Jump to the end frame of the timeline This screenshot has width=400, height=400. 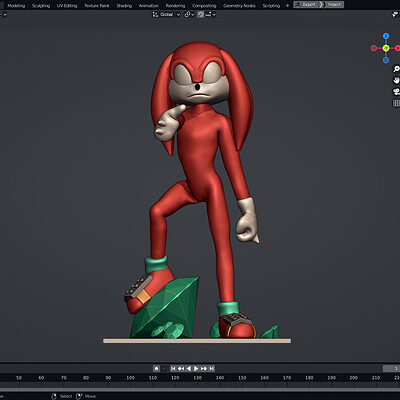point(211,368)
